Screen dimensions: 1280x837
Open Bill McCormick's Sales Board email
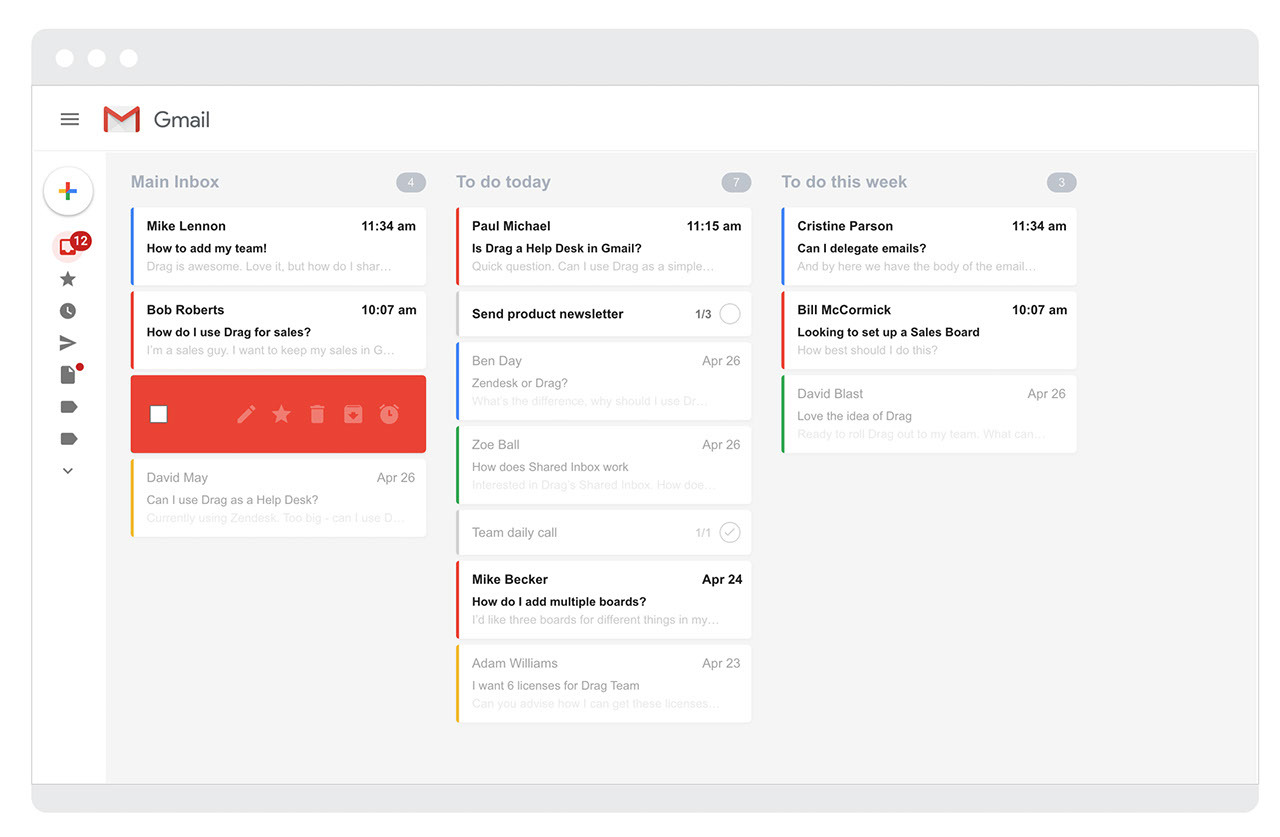(929, 330)
